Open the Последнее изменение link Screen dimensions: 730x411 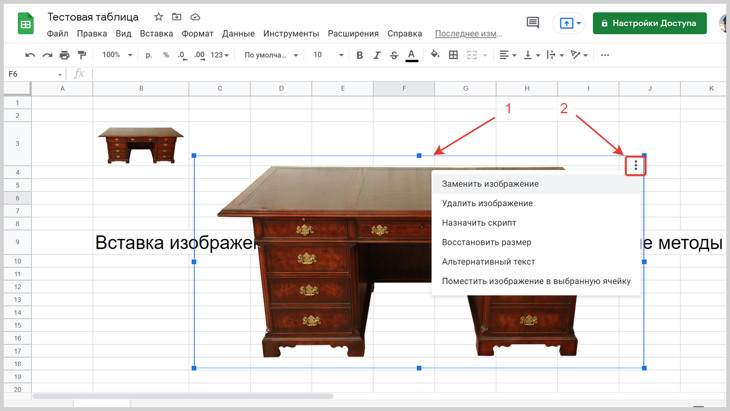[x=468, y=34]
